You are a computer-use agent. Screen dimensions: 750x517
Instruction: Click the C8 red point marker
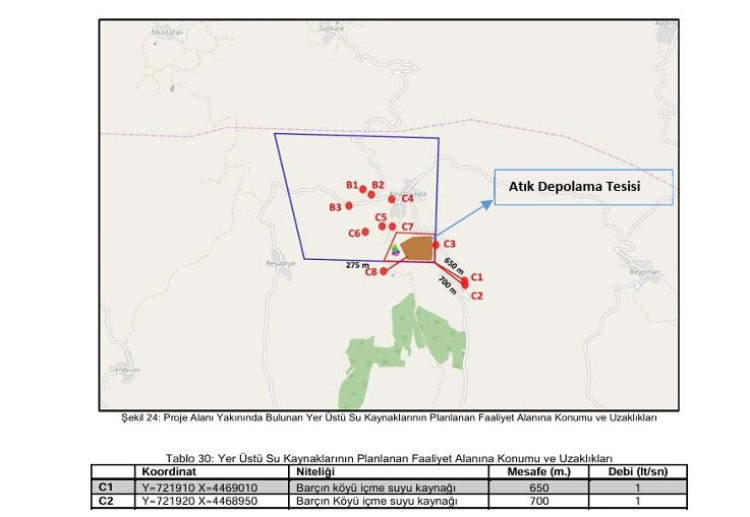384,271
